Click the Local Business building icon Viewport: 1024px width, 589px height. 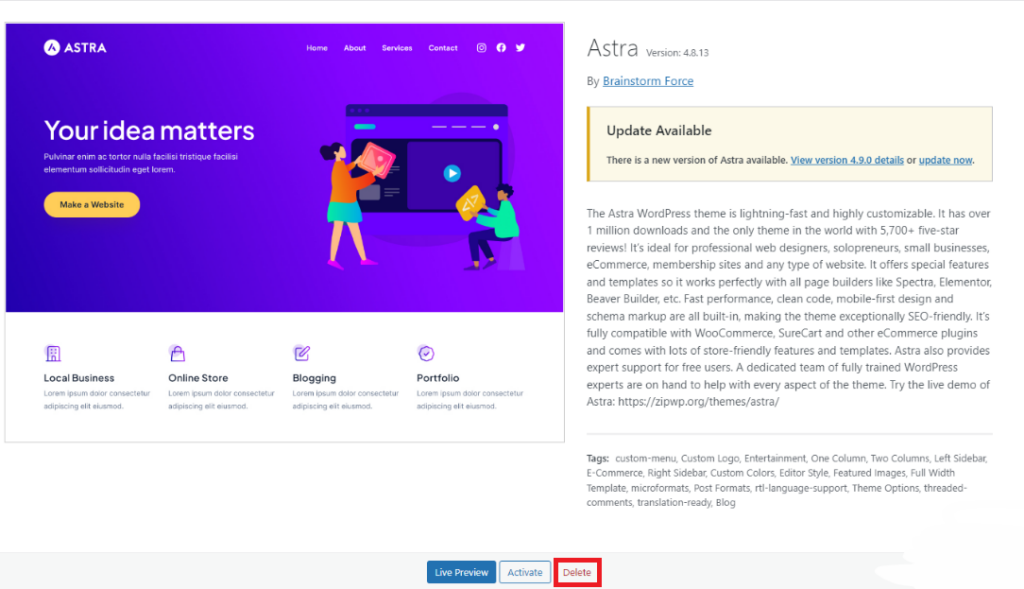[54, 352]
